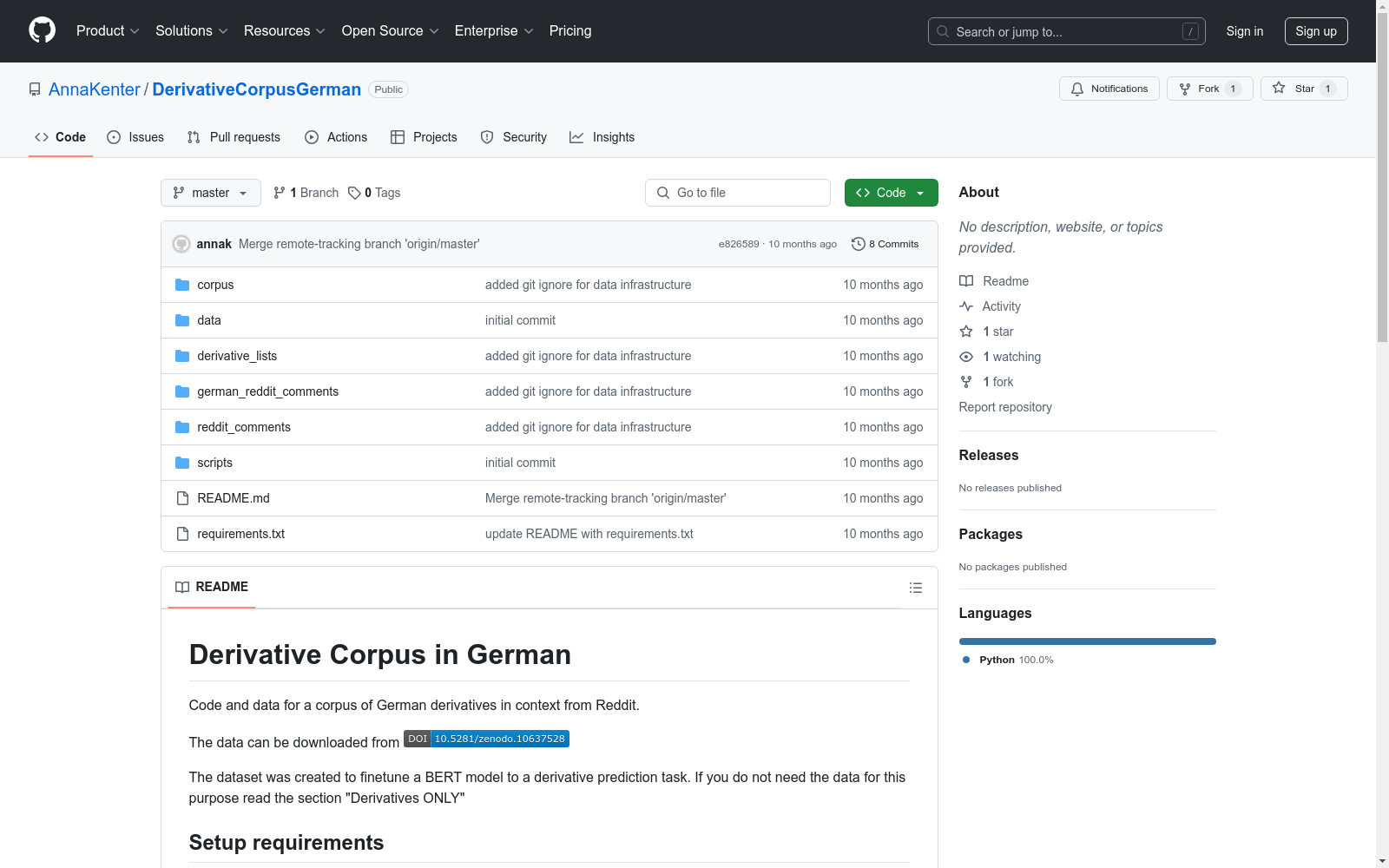1389x868 pixels.
Task: Open the Pull requests tab
Action: click(x=234, y=137)
